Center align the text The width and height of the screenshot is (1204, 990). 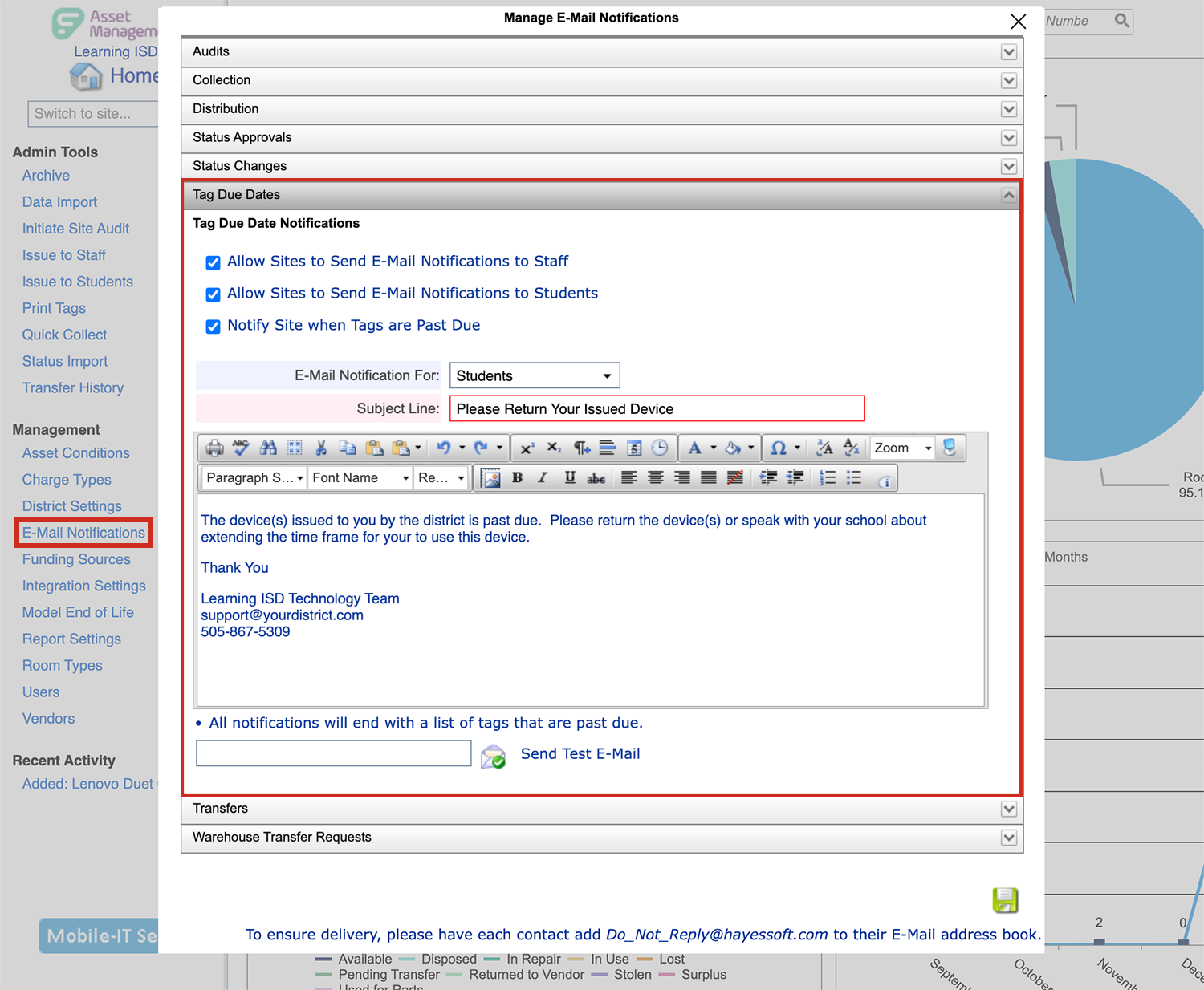[656, 478]
